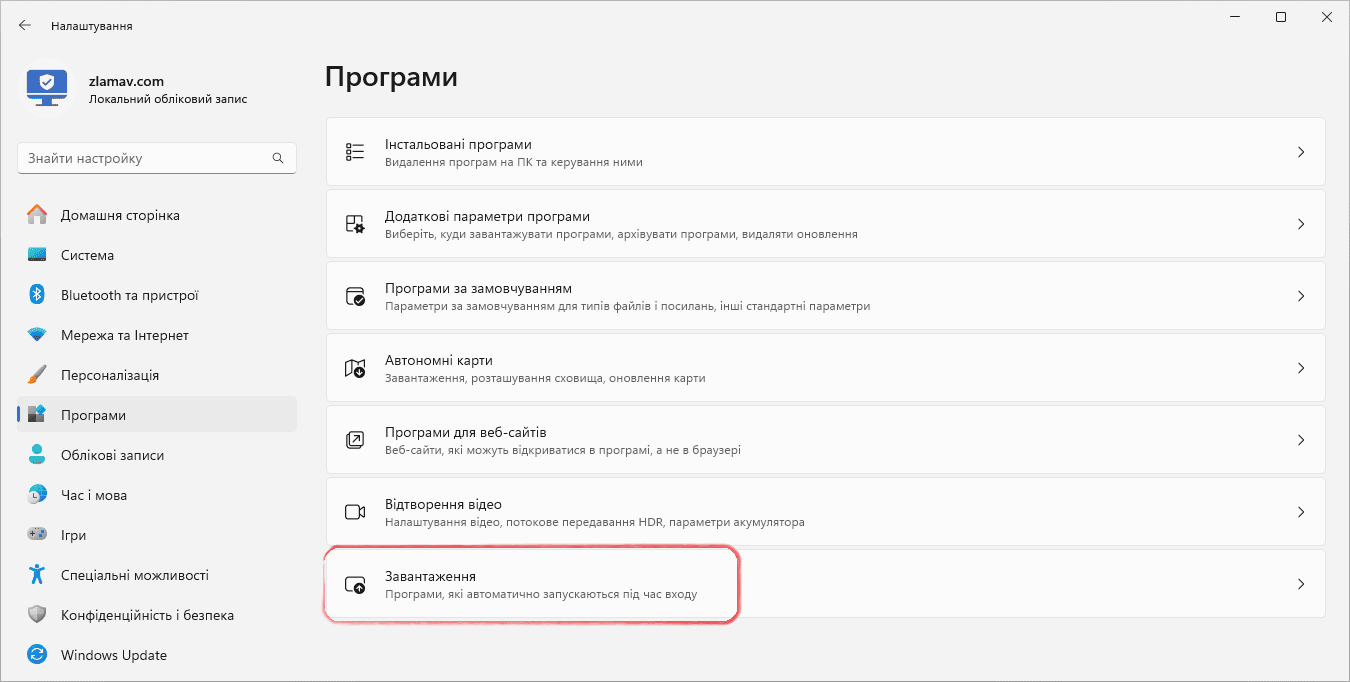
Task: Click 'Виберіть, куди завантажувати програми' description
Action: point(621,234)
